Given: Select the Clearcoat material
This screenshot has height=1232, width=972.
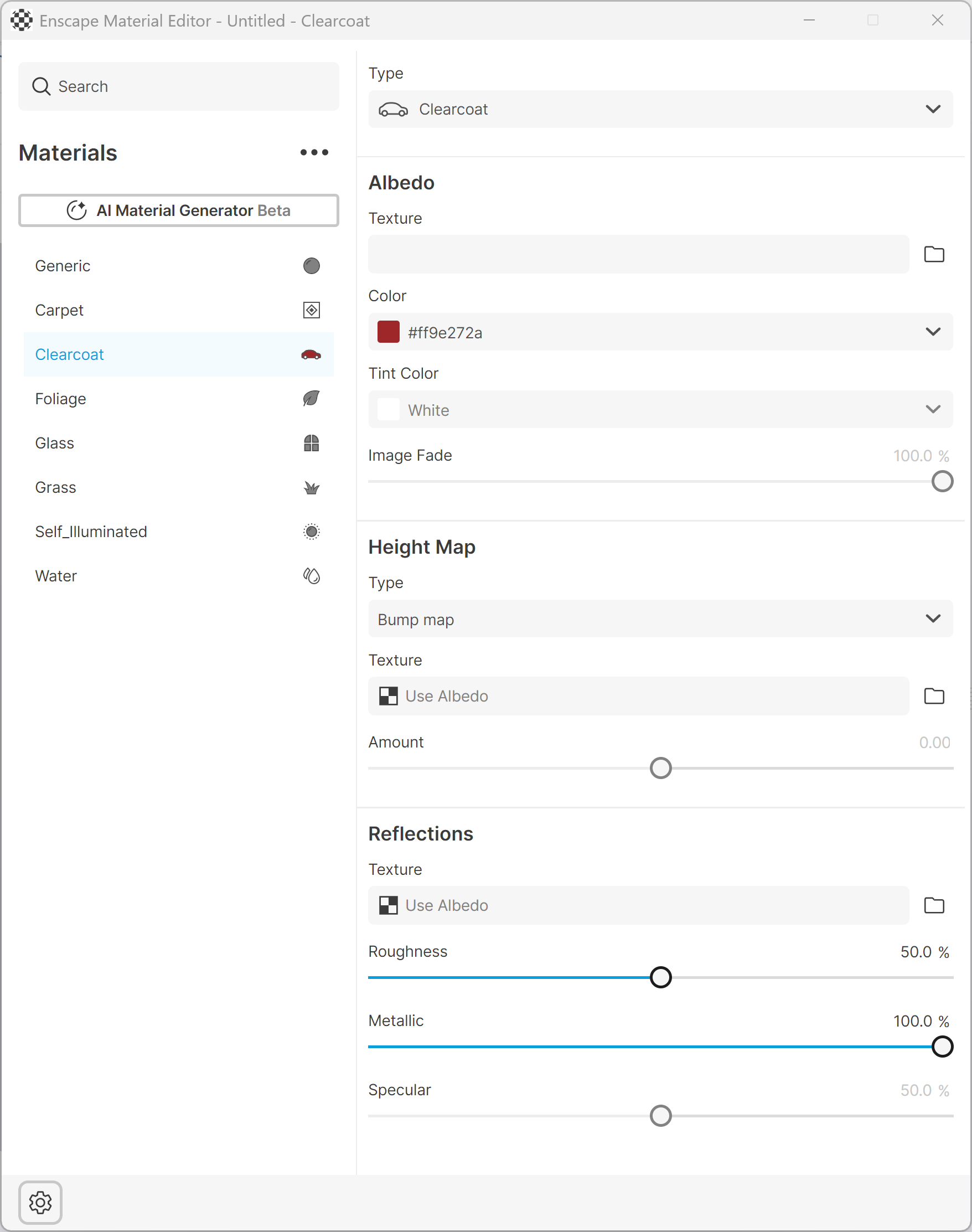Looking at the screenshot, I should pyautogui.click(x=178, y=355).
